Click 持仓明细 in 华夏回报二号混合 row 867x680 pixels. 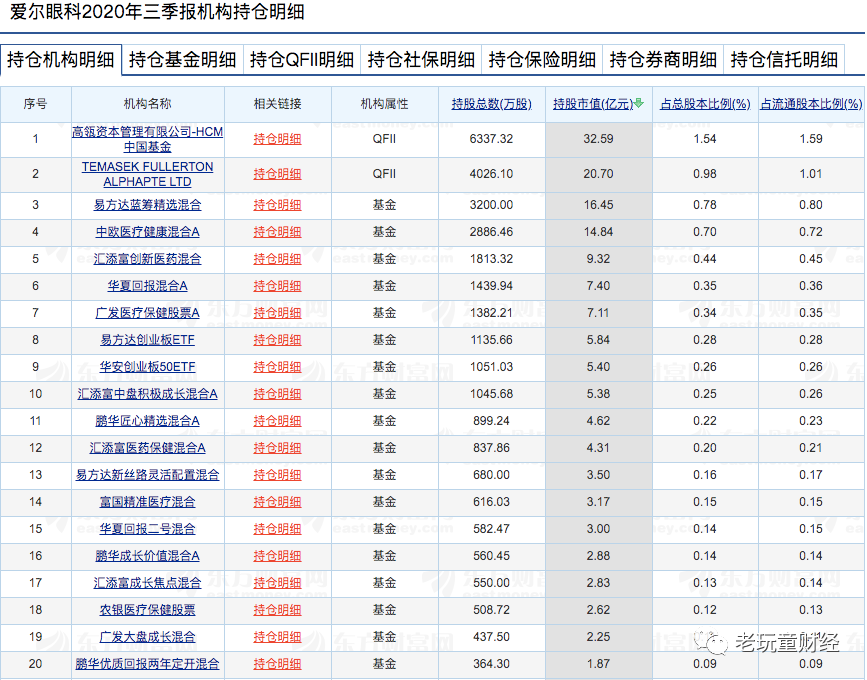[x=278, y=529]
